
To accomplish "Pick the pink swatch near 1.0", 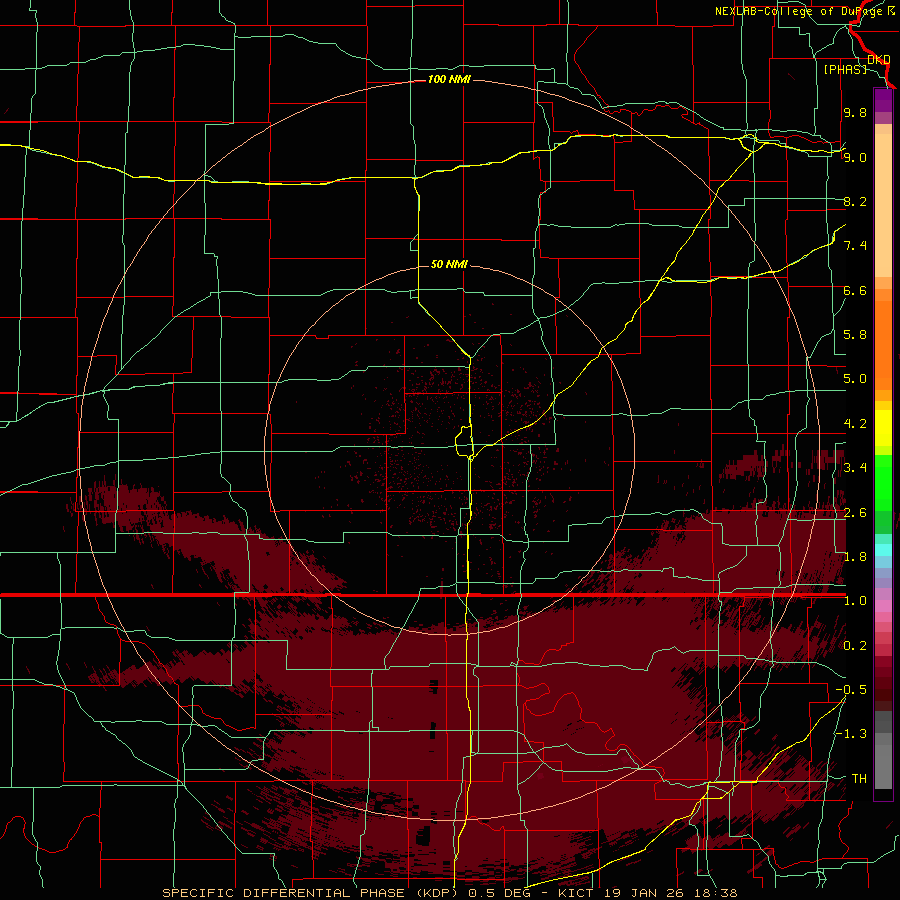I will click(883, 606).
